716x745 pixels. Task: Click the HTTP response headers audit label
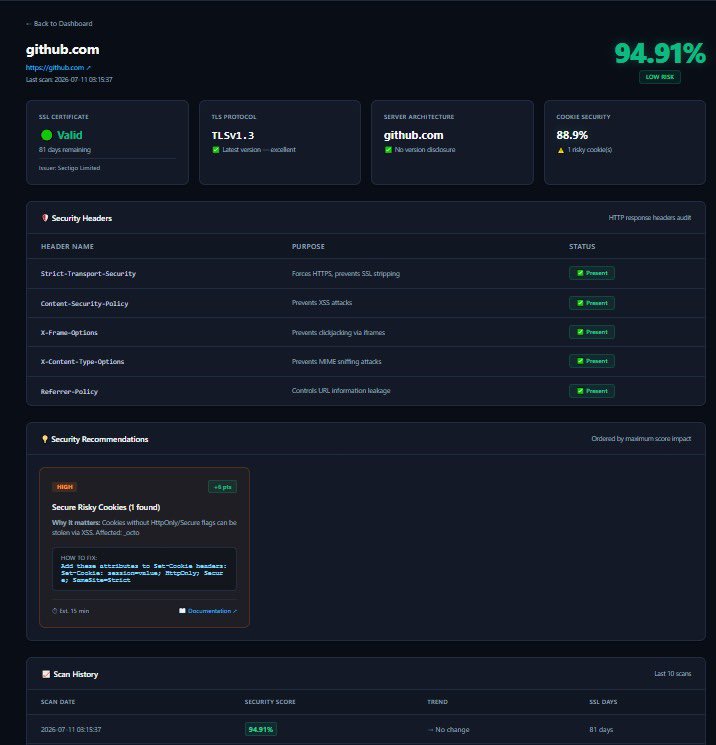(649, 218)
